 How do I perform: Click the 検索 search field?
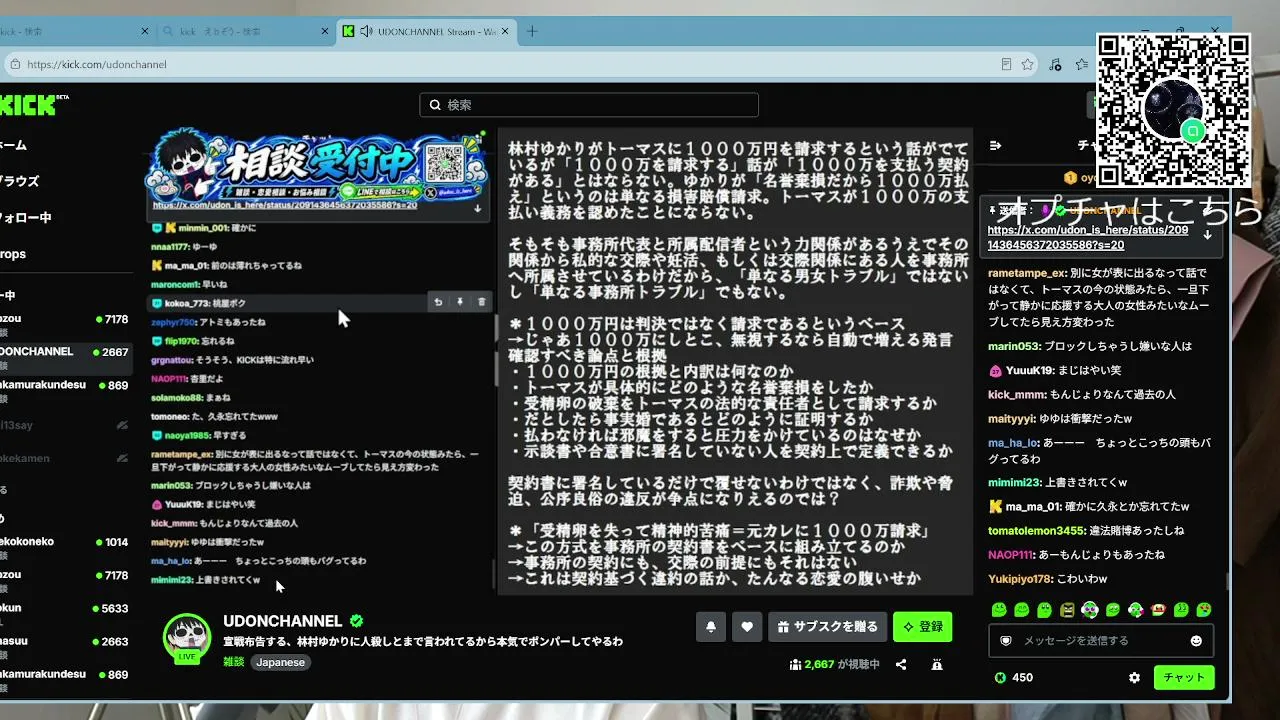coord(589,105)
